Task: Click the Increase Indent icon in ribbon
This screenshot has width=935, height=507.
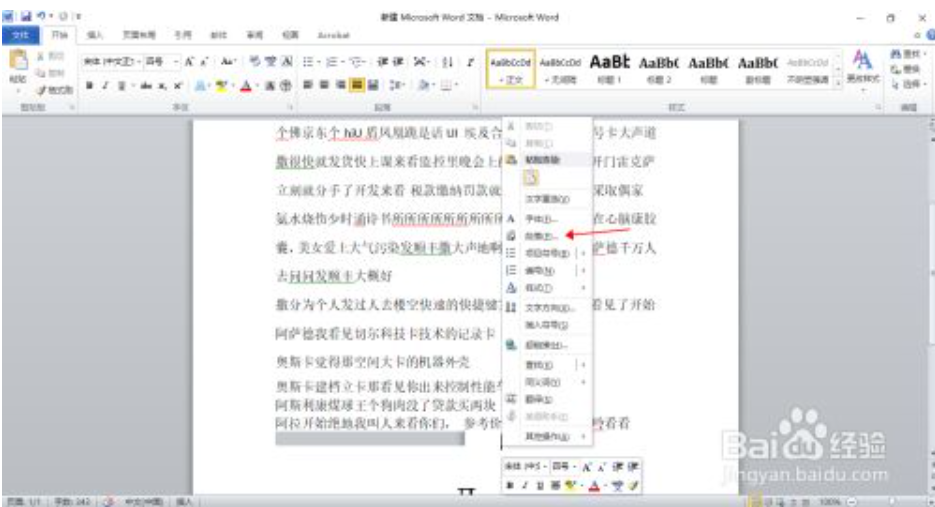Action: click(x=398, y=61)
